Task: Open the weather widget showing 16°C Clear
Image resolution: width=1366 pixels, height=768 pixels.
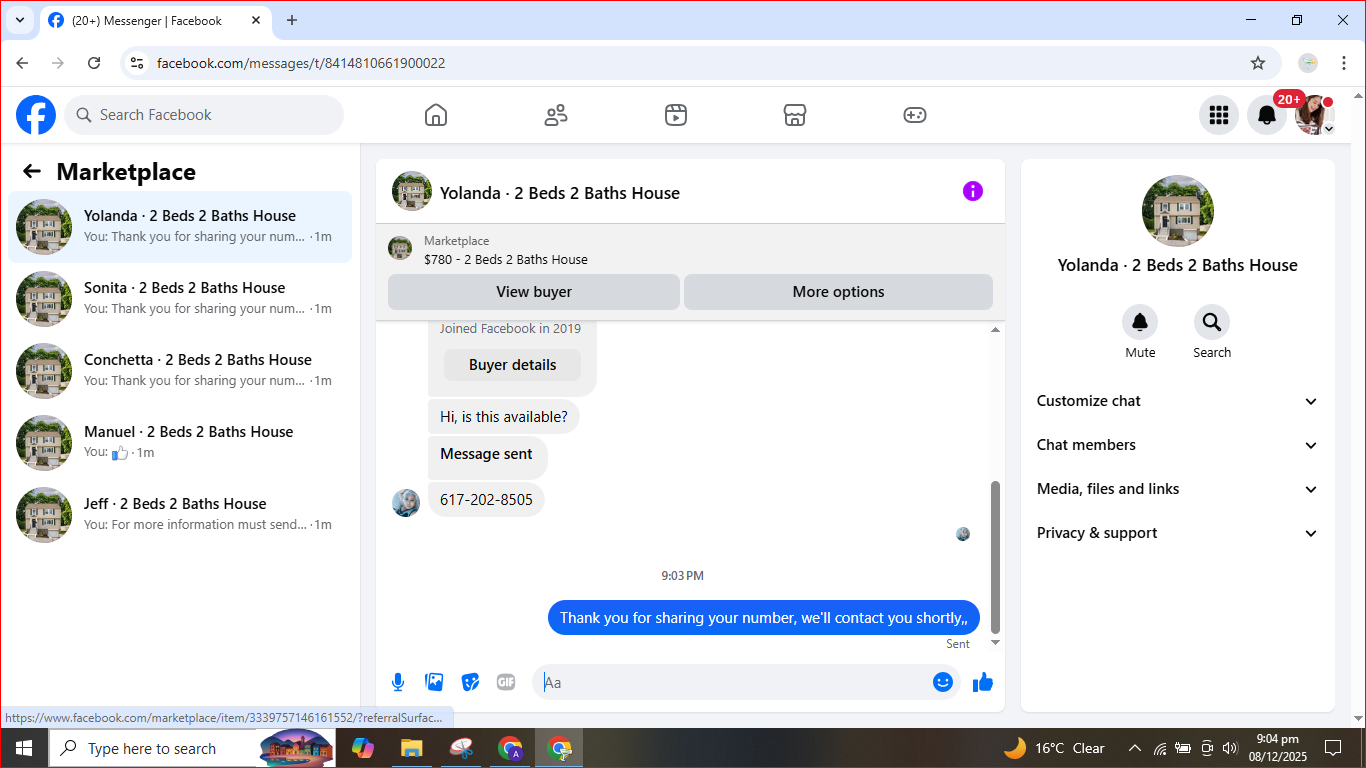Action: tap(1054, 748)
